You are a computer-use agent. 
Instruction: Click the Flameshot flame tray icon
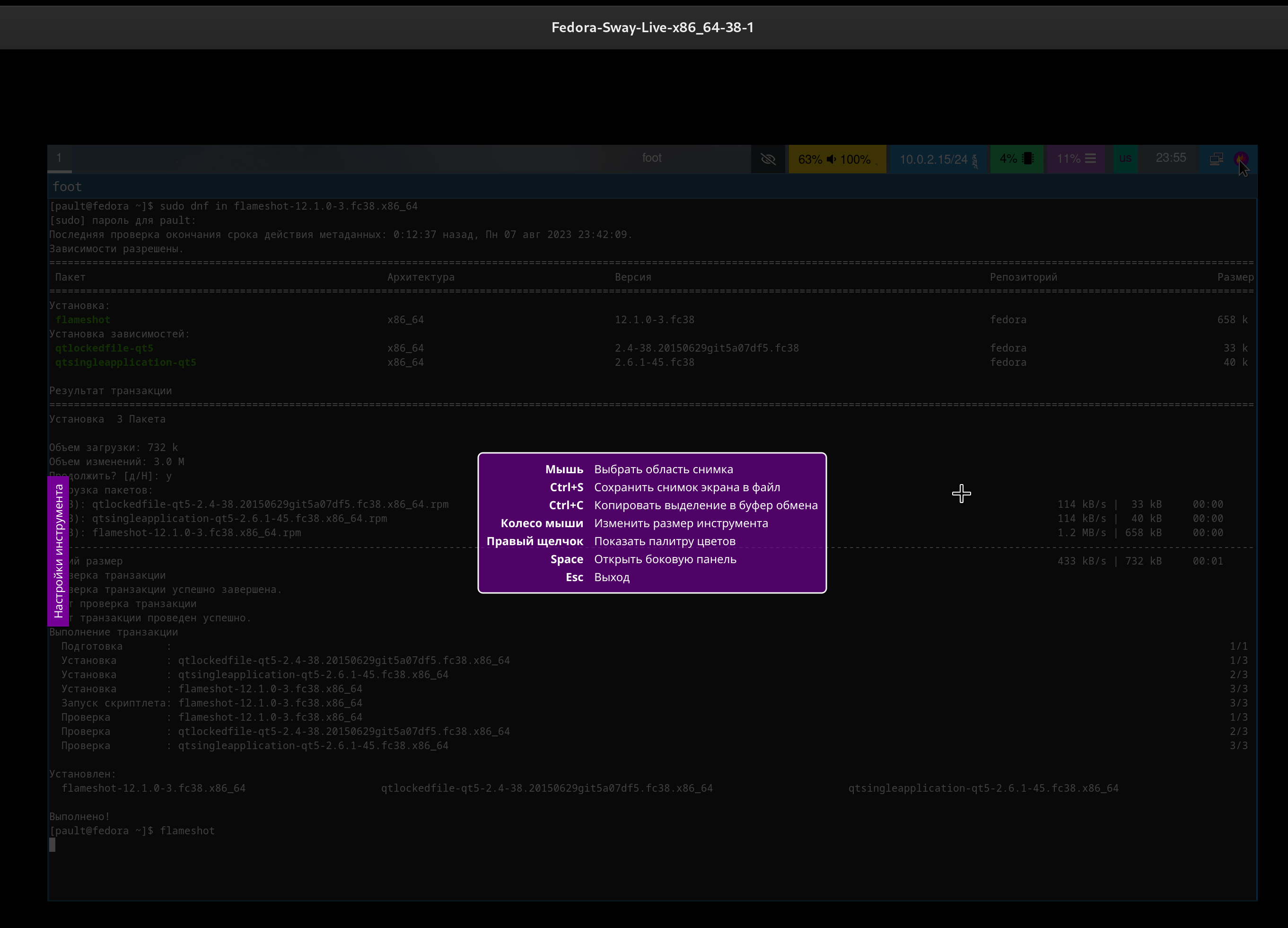[x=1240, y=159]
